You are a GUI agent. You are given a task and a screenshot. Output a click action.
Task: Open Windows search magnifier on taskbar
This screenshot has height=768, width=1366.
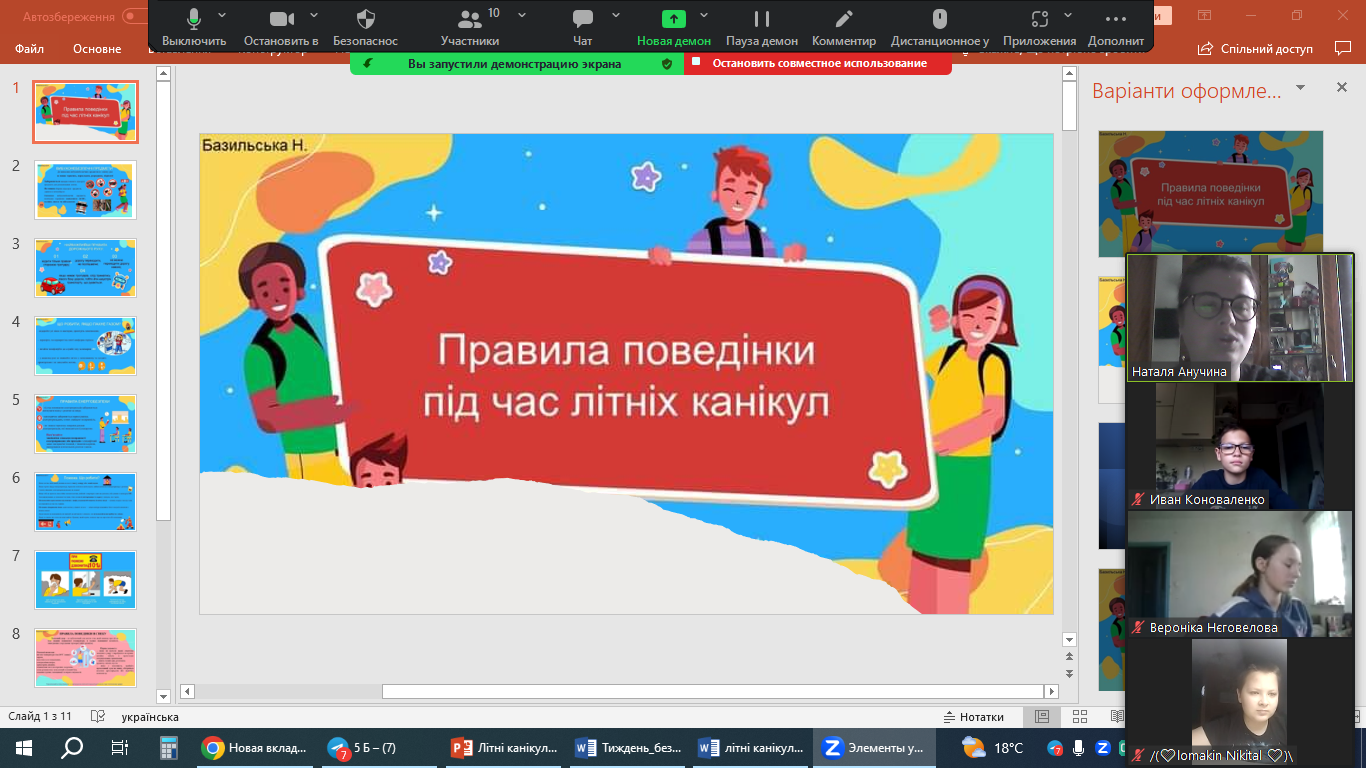point(72,747)
